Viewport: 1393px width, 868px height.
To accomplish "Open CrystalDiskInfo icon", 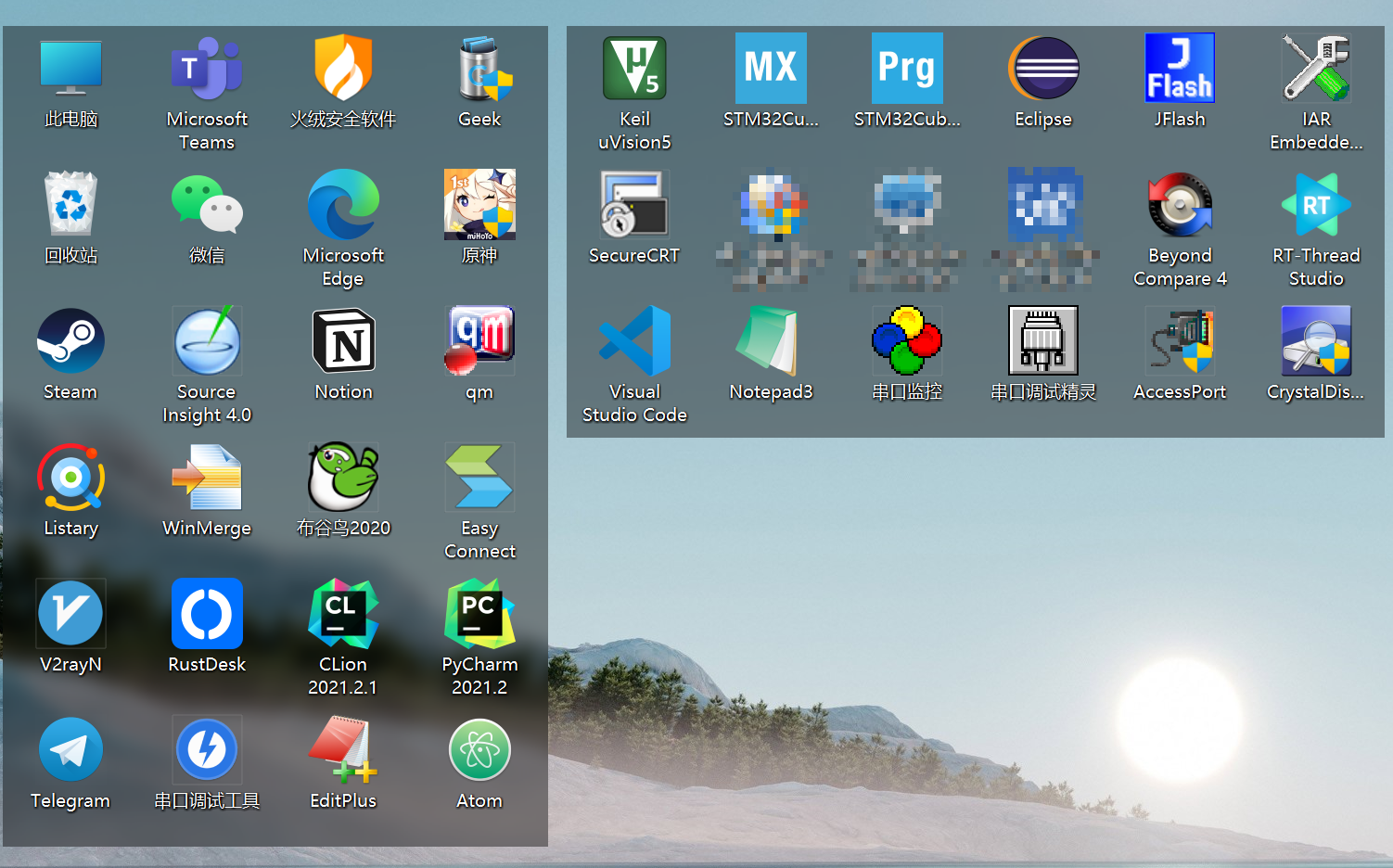I will 1316,341.
